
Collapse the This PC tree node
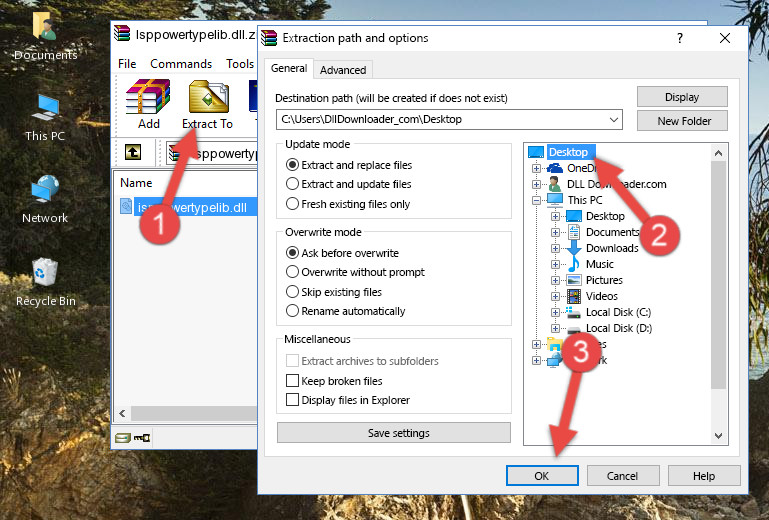coord(536,200)
